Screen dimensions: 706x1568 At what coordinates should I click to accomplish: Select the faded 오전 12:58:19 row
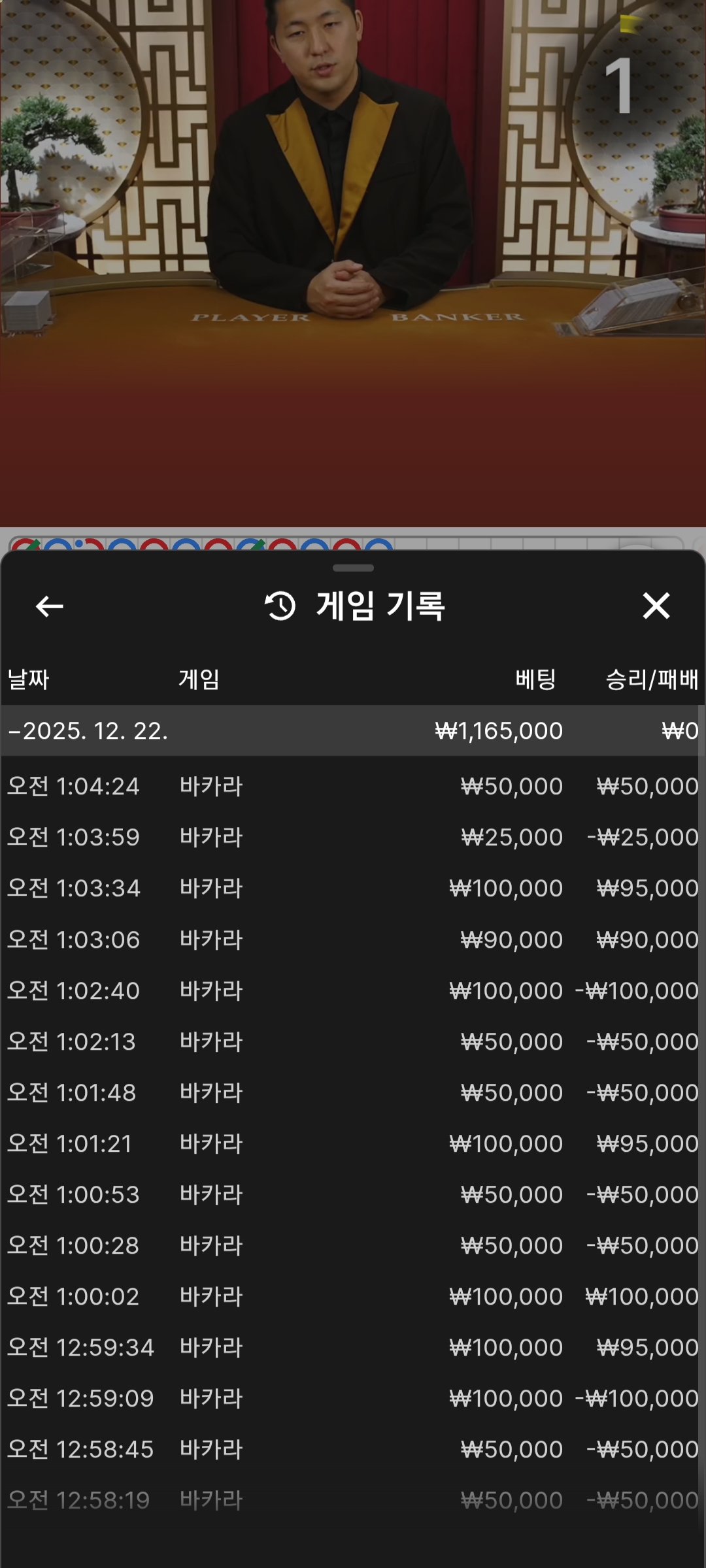point(353,1500)
